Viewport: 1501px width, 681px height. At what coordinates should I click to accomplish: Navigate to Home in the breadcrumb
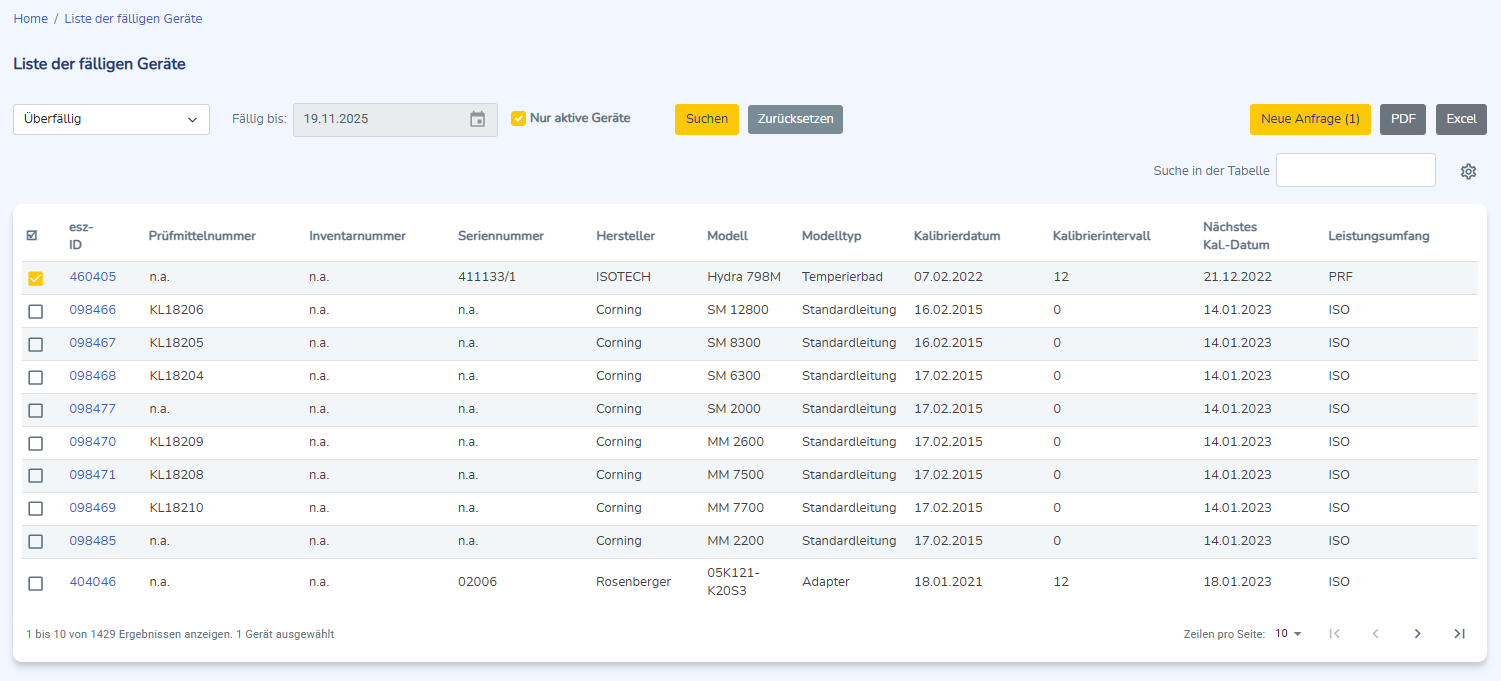click(30, 19)
